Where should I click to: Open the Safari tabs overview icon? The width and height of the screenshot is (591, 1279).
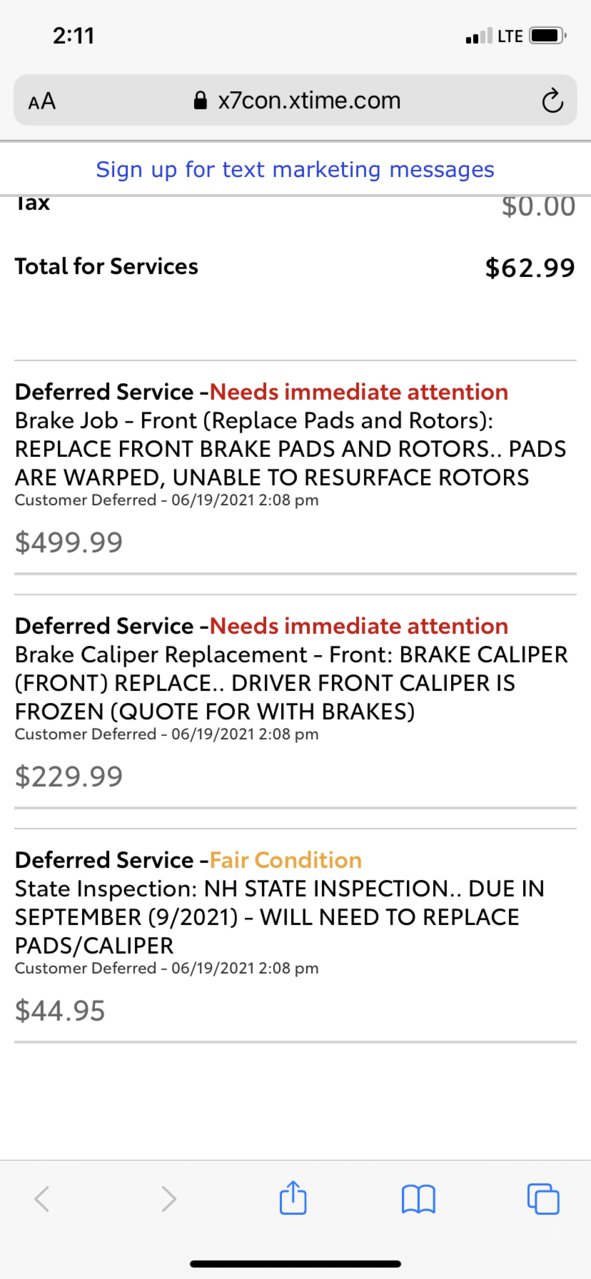[x=543, y=1198]
